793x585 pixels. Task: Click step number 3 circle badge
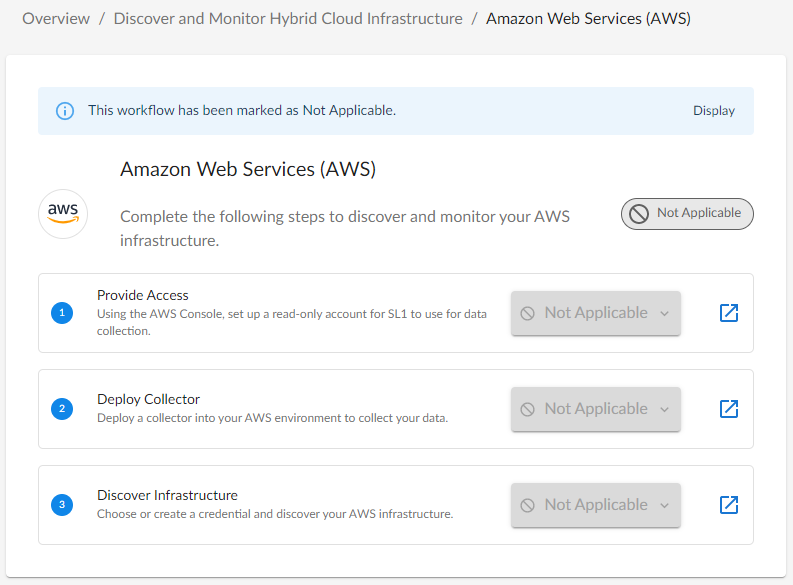click(x=62, y=505)
